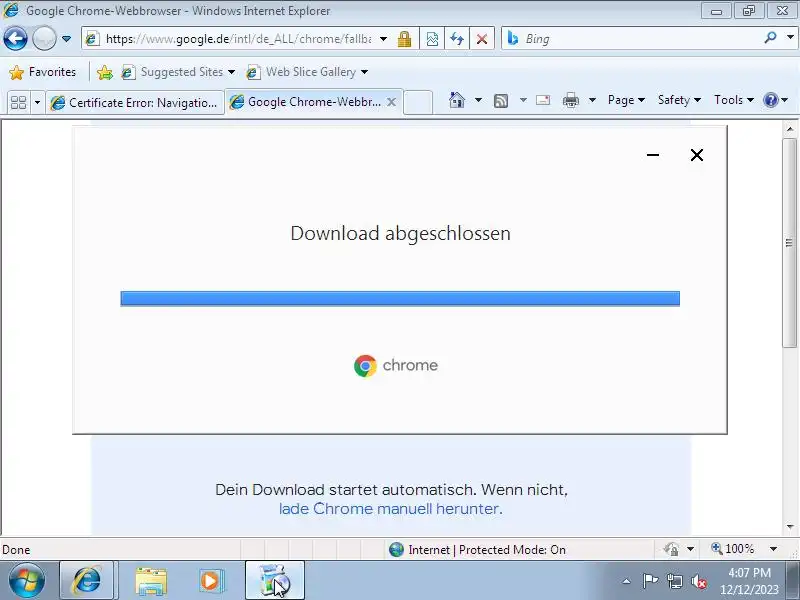Open the search provider dropdown arrow

(790, 38)
